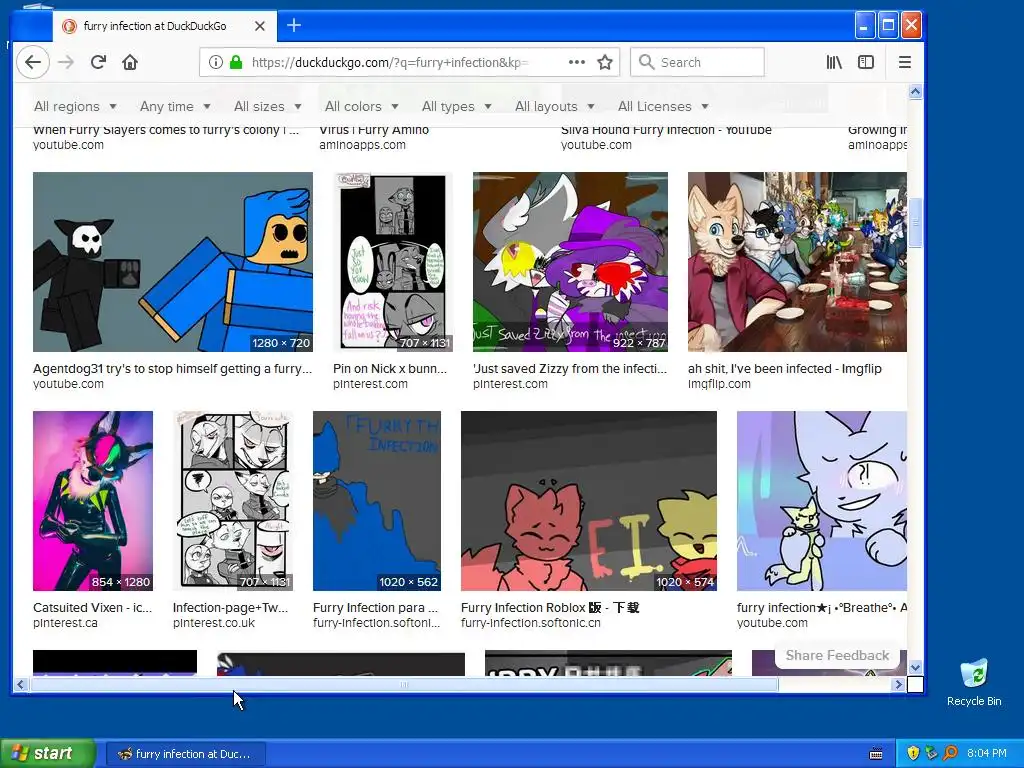Open the Agentdog31 blue Roblox character image
This screenshot has width=1024, height=768.
point(172,262)
